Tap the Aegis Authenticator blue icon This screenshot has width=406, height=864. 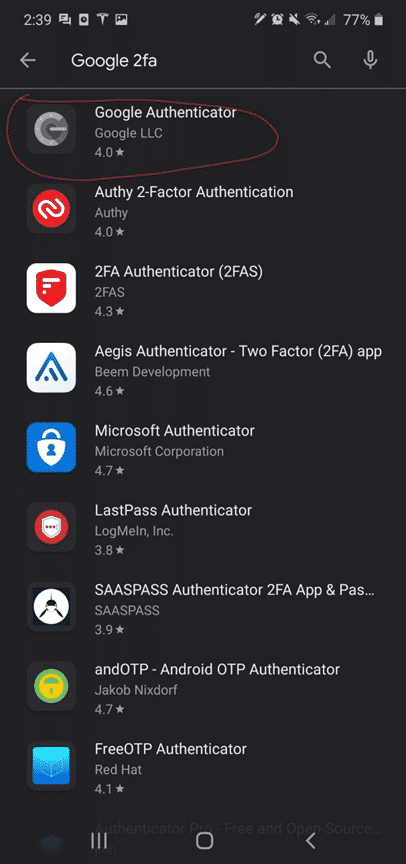tap(51, 368)
